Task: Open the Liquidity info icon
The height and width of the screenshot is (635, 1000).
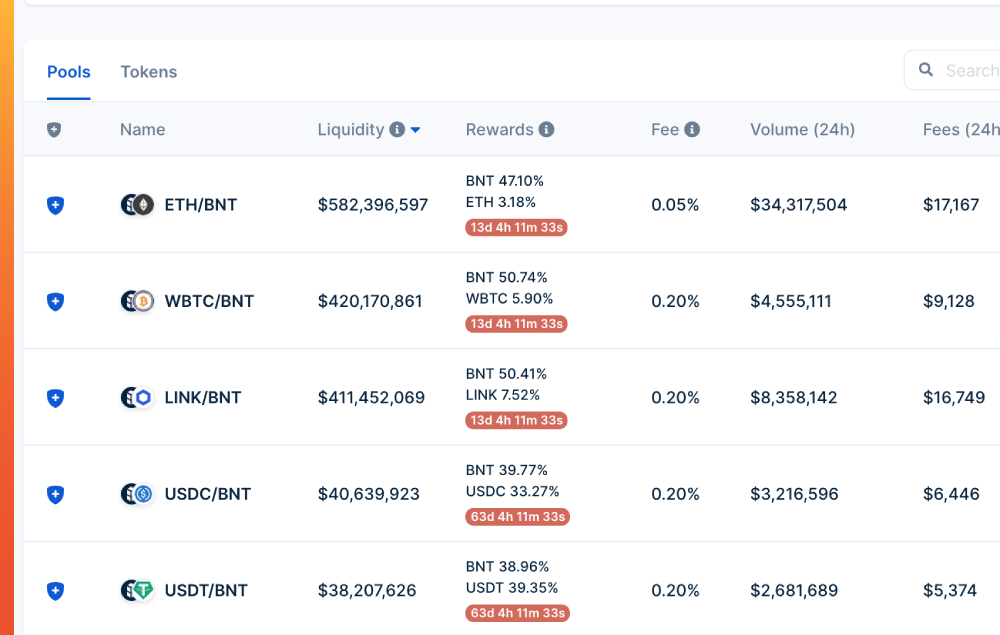Action: [x=397, y=129]
